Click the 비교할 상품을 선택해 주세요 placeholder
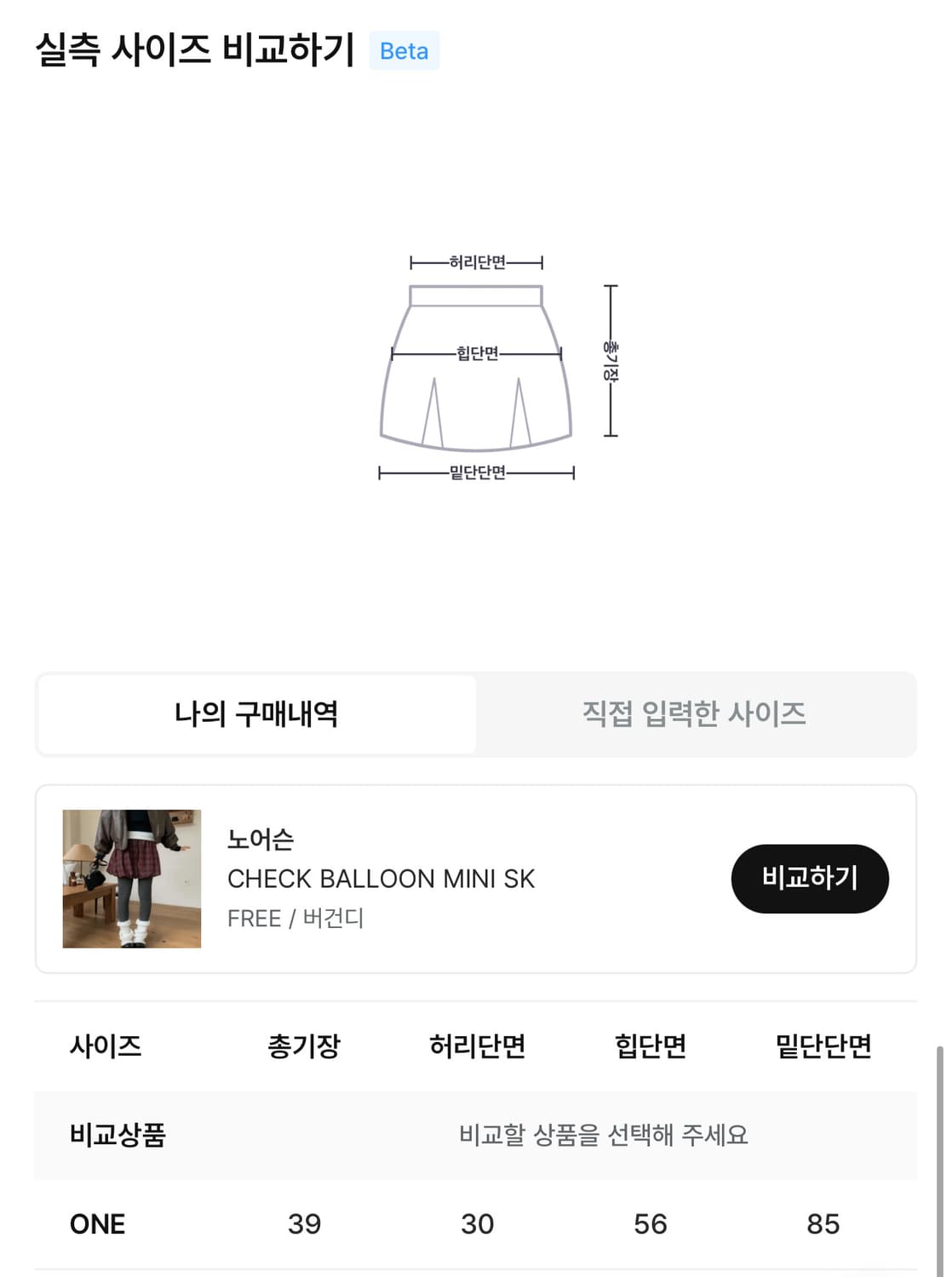The image size is (952, 1277). pos(603,1135)
